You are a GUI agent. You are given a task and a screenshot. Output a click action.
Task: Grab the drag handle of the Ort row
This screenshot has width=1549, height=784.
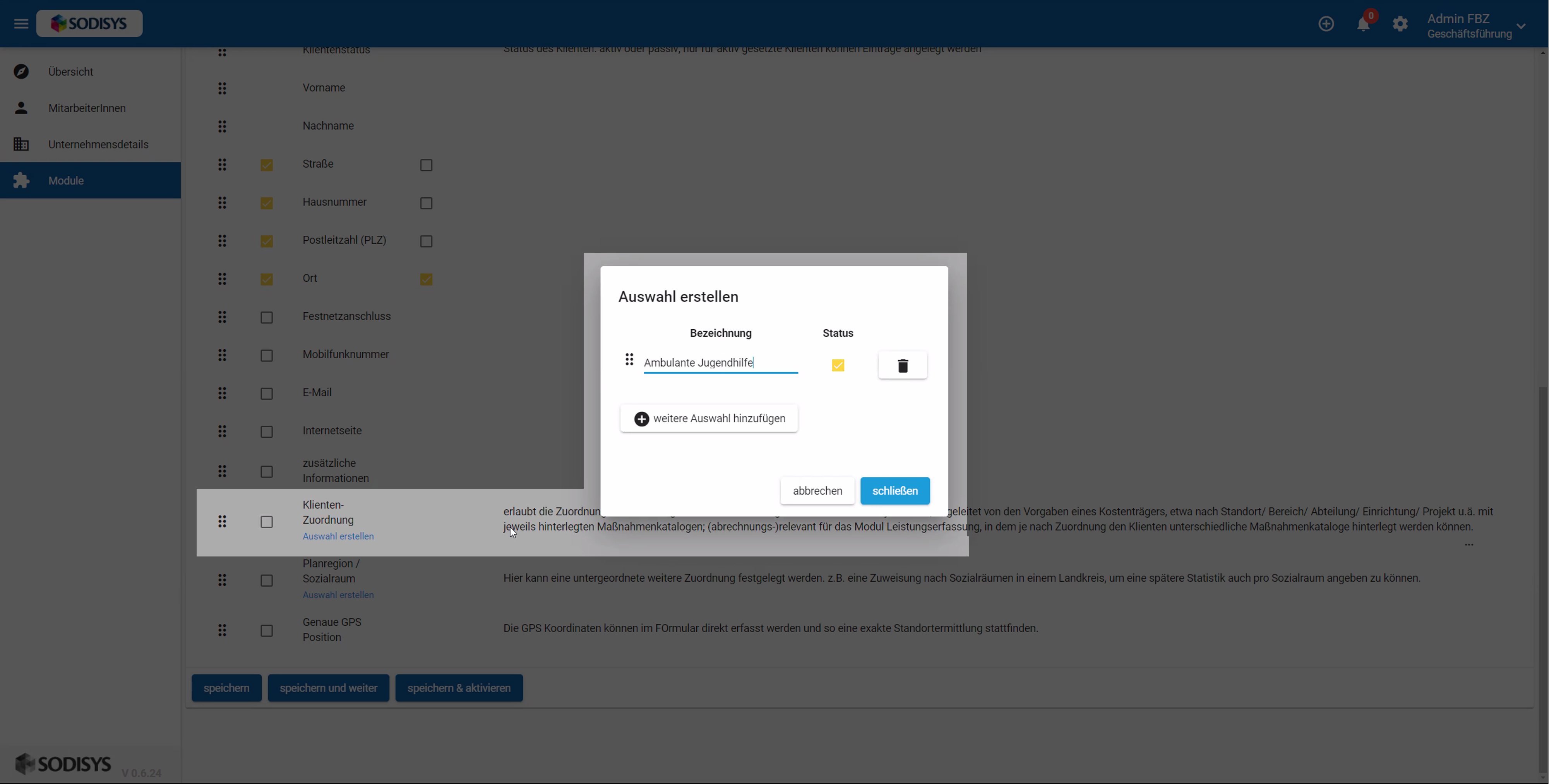tap(222, 279)
